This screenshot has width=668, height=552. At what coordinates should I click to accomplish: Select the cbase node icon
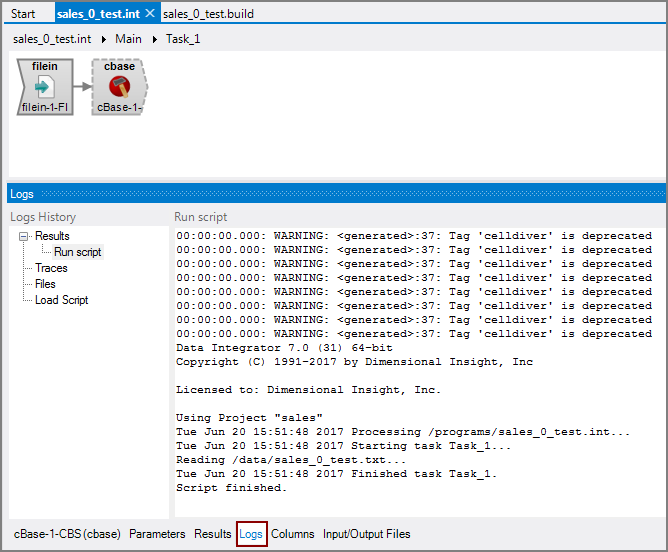coord(119,87)
